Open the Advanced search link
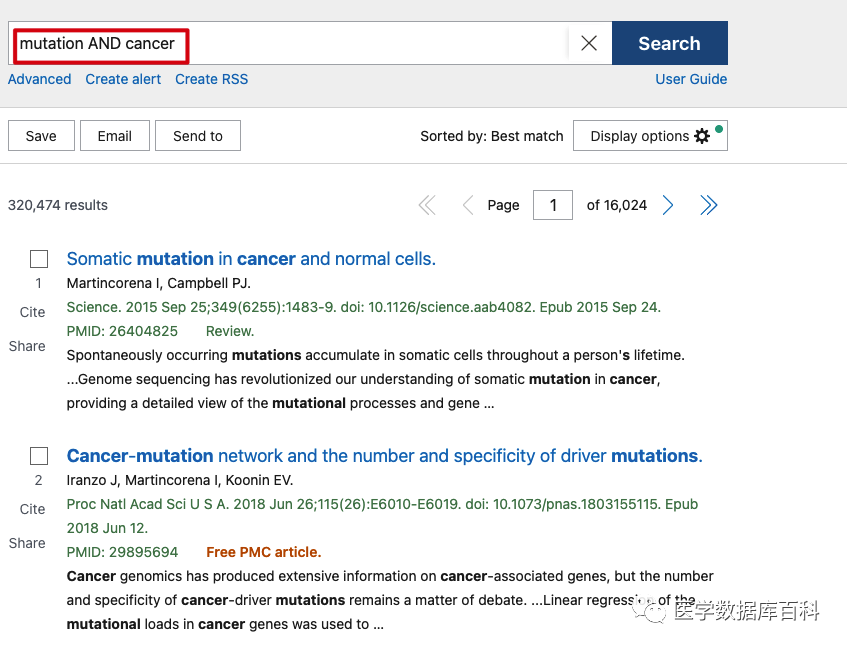 click(39, 79)
